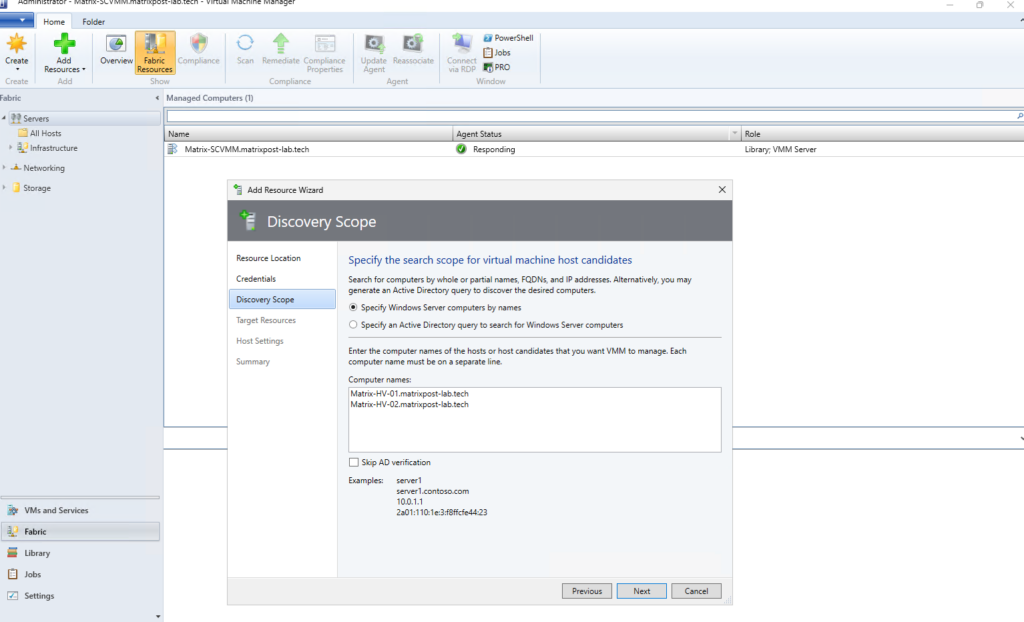Open Jobs from ribbon Window group
The width and height of the screenshot is (1024, 622).
point(497,52)
